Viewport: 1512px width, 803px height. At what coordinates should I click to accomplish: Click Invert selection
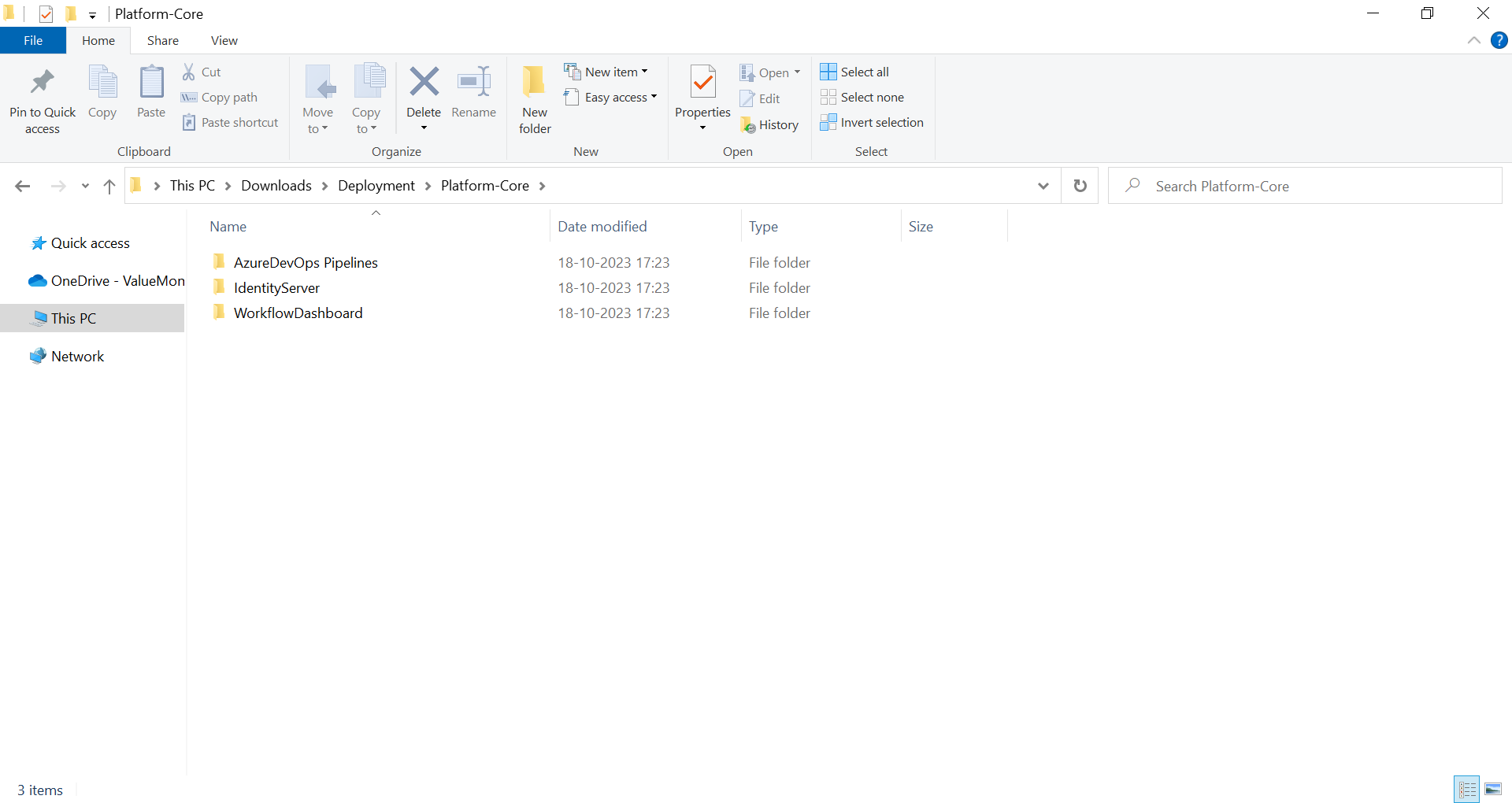872,122
